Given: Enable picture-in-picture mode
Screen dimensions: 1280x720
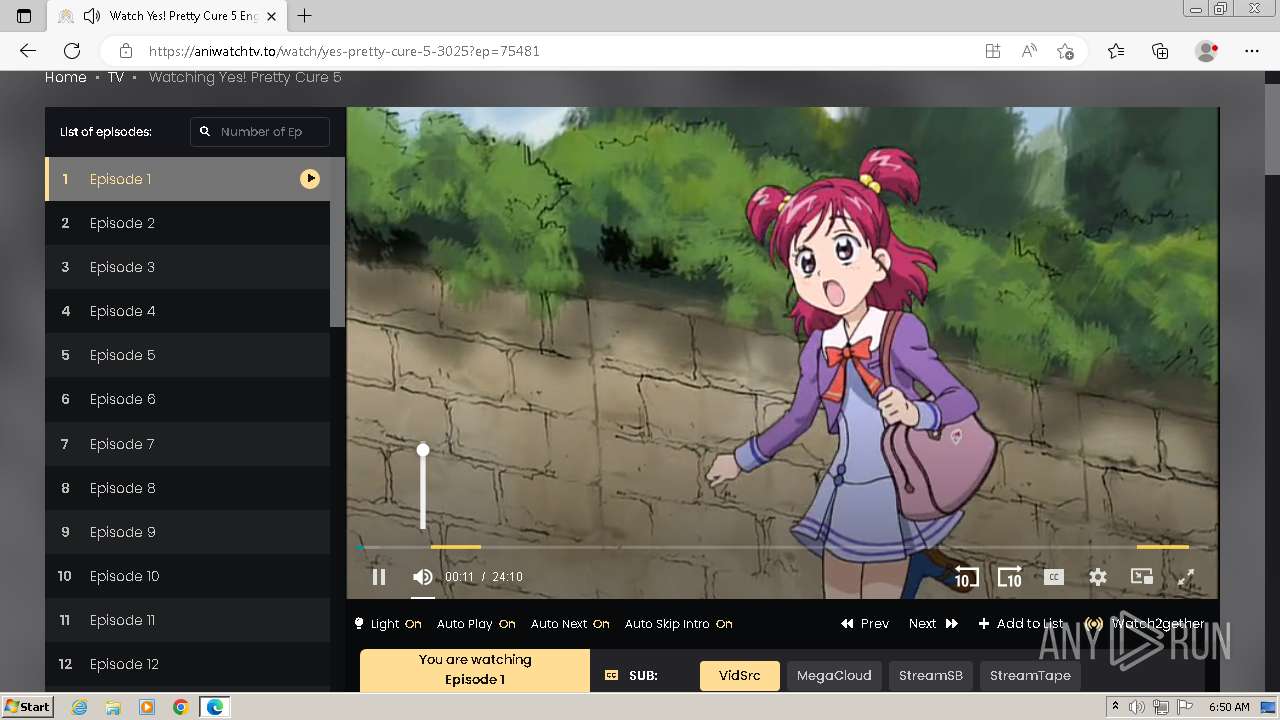Looking at the screenshot, I should point(1142,577).
